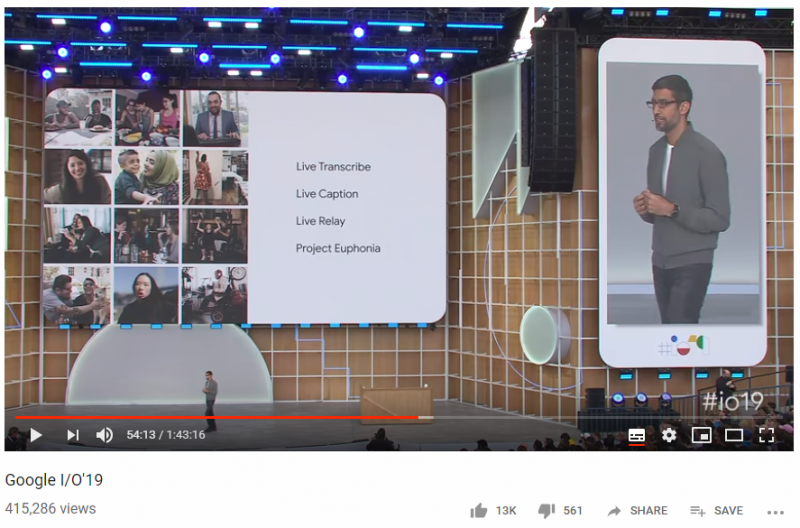Click the 415,286 views count
The width and height of the screenshot is (800, 528).
point(51,509)
